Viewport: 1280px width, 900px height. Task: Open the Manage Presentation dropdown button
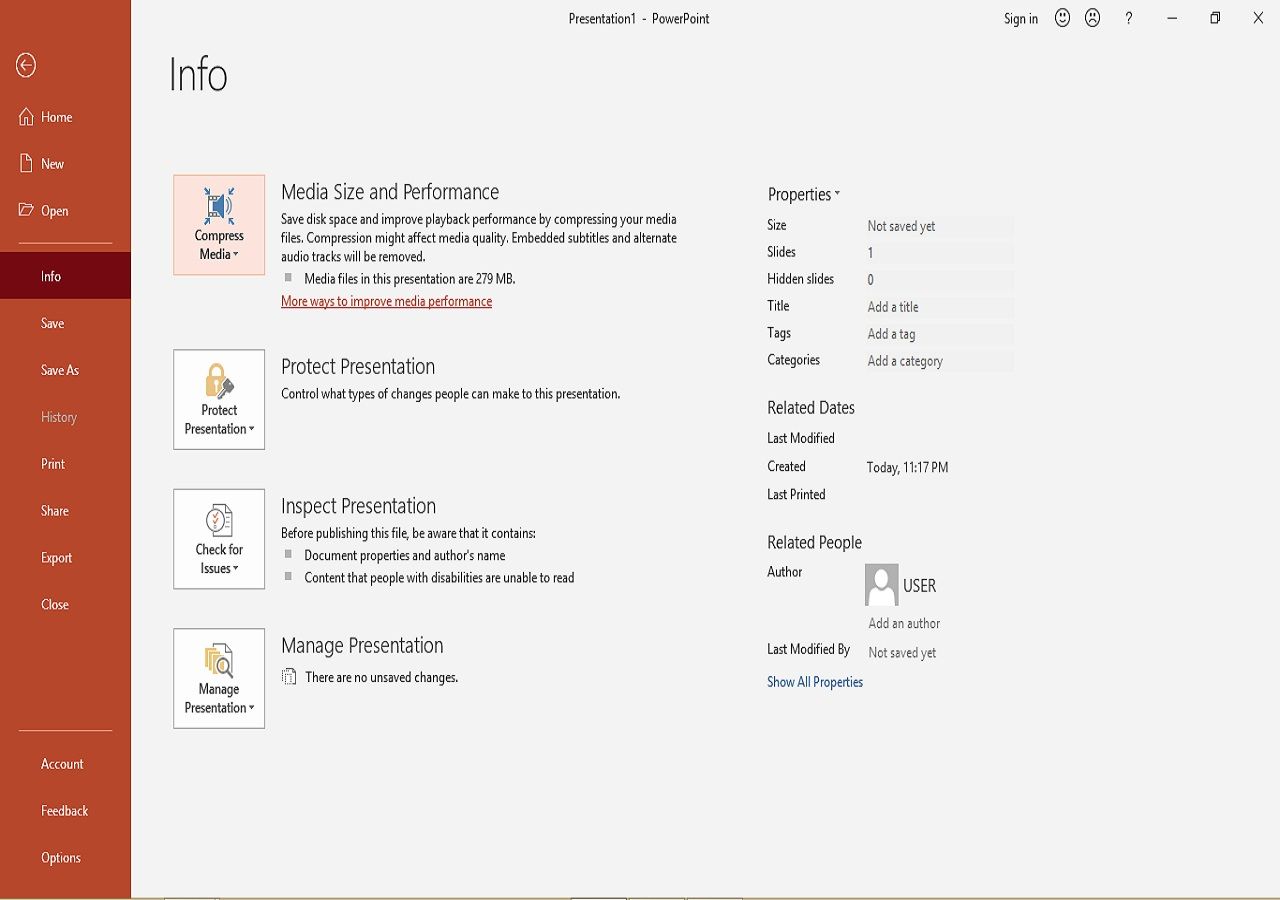pyautogui.click(x=219, y=678)
